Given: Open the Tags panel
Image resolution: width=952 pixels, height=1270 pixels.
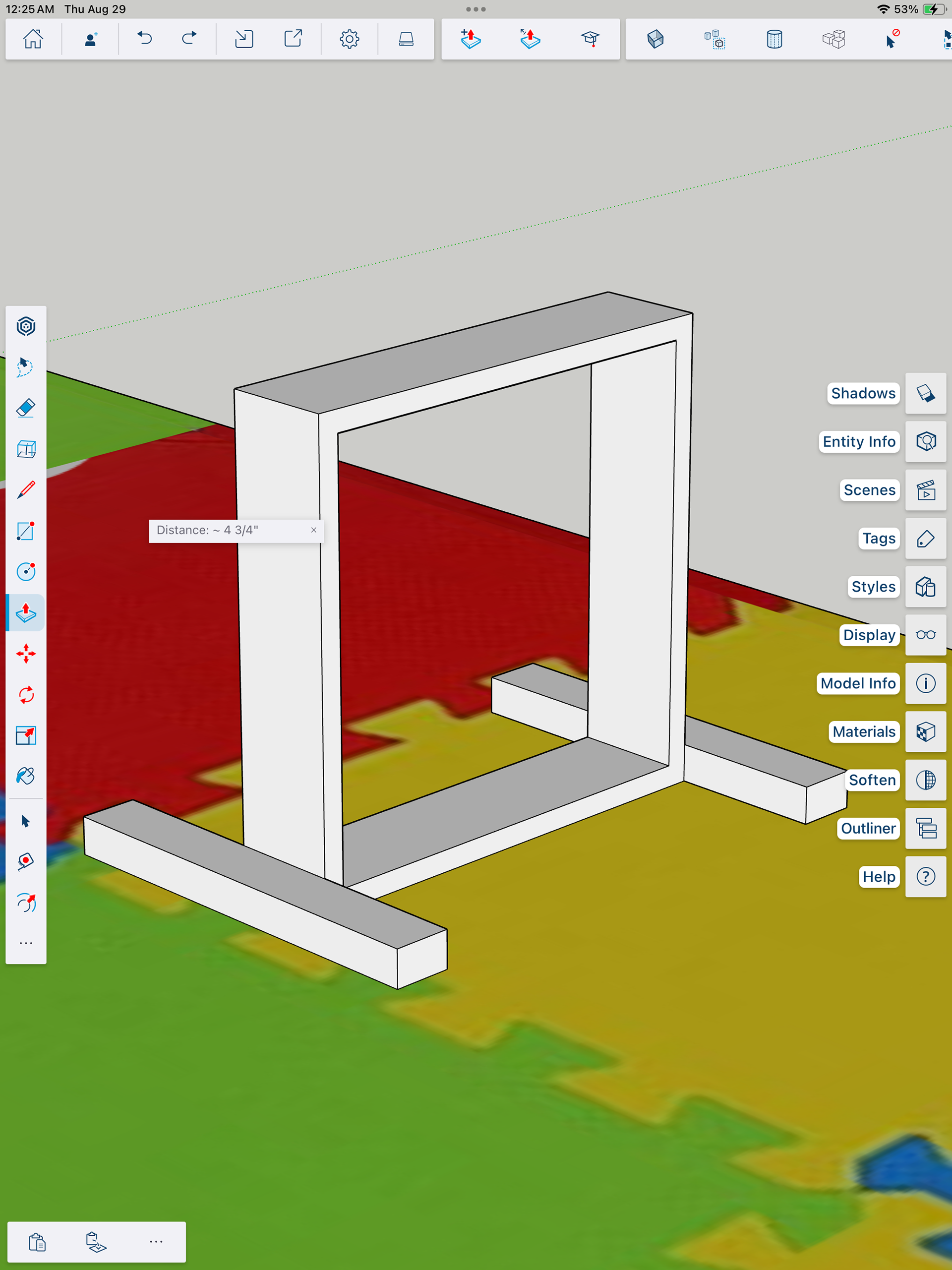Looking at the screenshot, I should pyautogui.click(x=925, y=539).
